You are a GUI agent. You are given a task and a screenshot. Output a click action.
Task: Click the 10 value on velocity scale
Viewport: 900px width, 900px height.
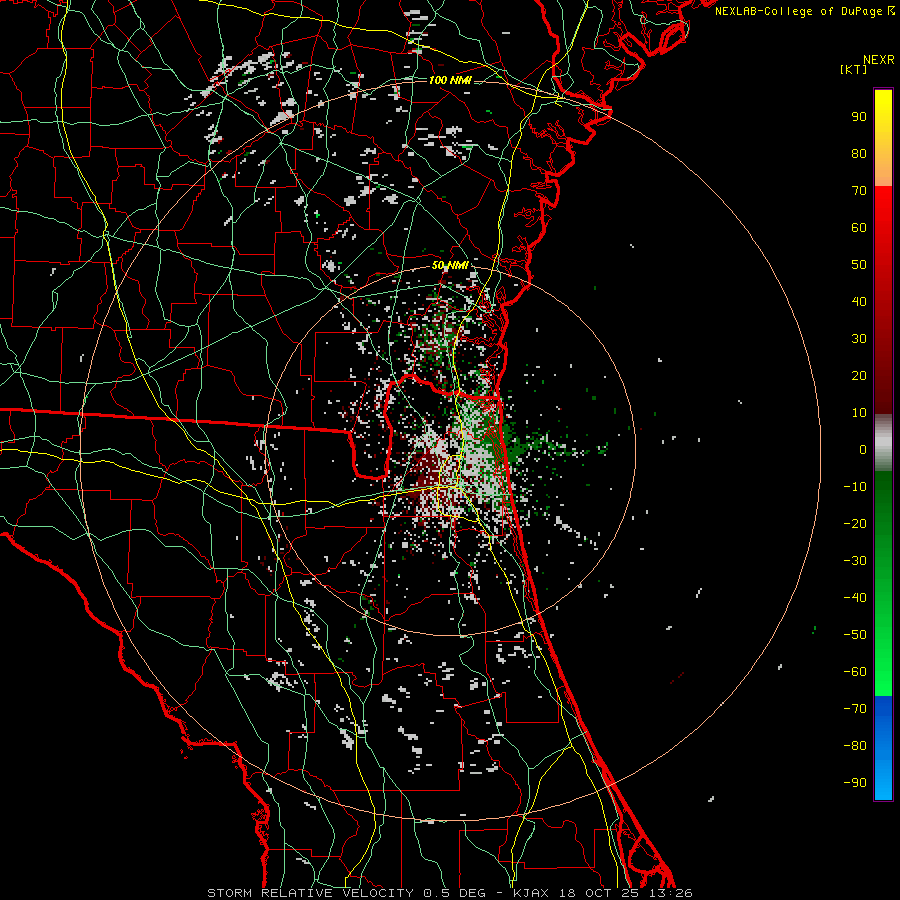coord(859,413)
